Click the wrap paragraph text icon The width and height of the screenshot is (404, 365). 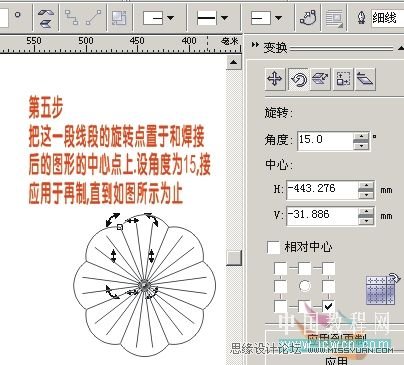coord(334,18)
